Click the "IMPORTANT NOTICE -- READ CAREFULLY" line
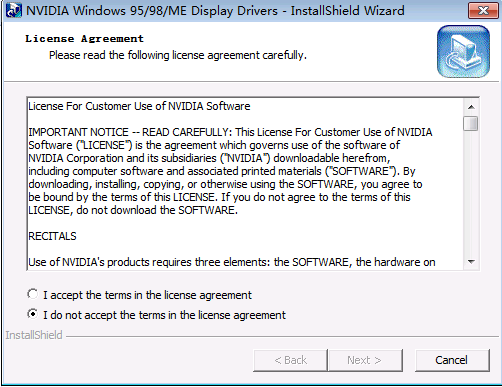The width and height of the screenshot is (502, 387). 230,132
